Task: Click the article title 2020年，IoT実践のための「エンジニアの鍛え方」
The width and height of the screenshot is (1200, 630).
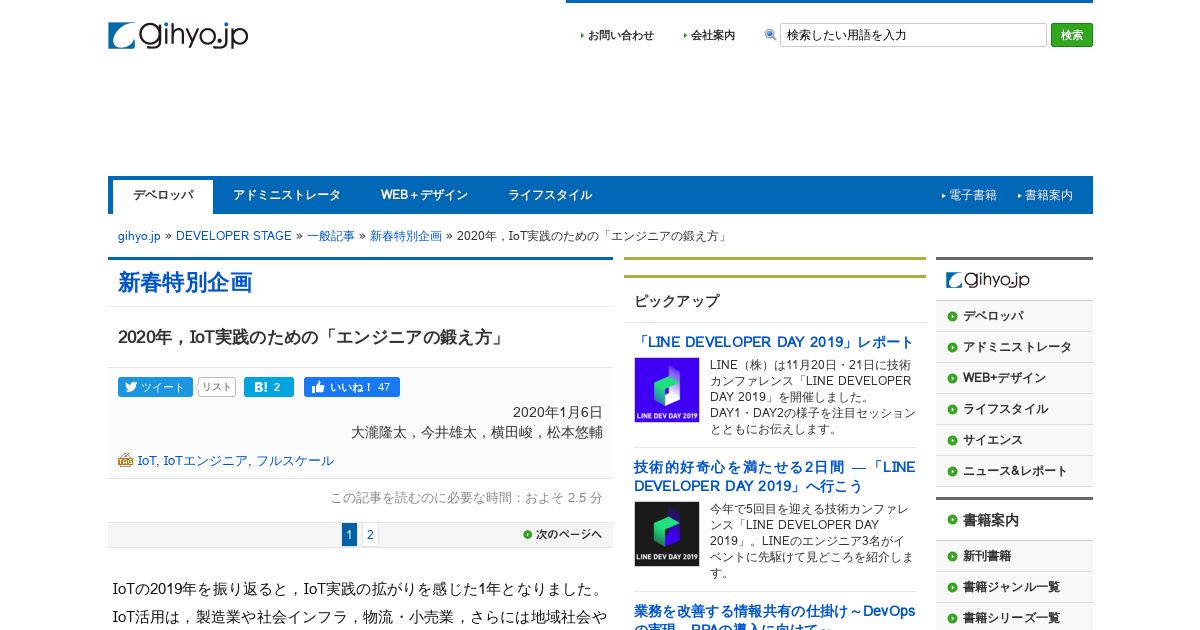Action: pyautogui.click(x=311, y=337)
